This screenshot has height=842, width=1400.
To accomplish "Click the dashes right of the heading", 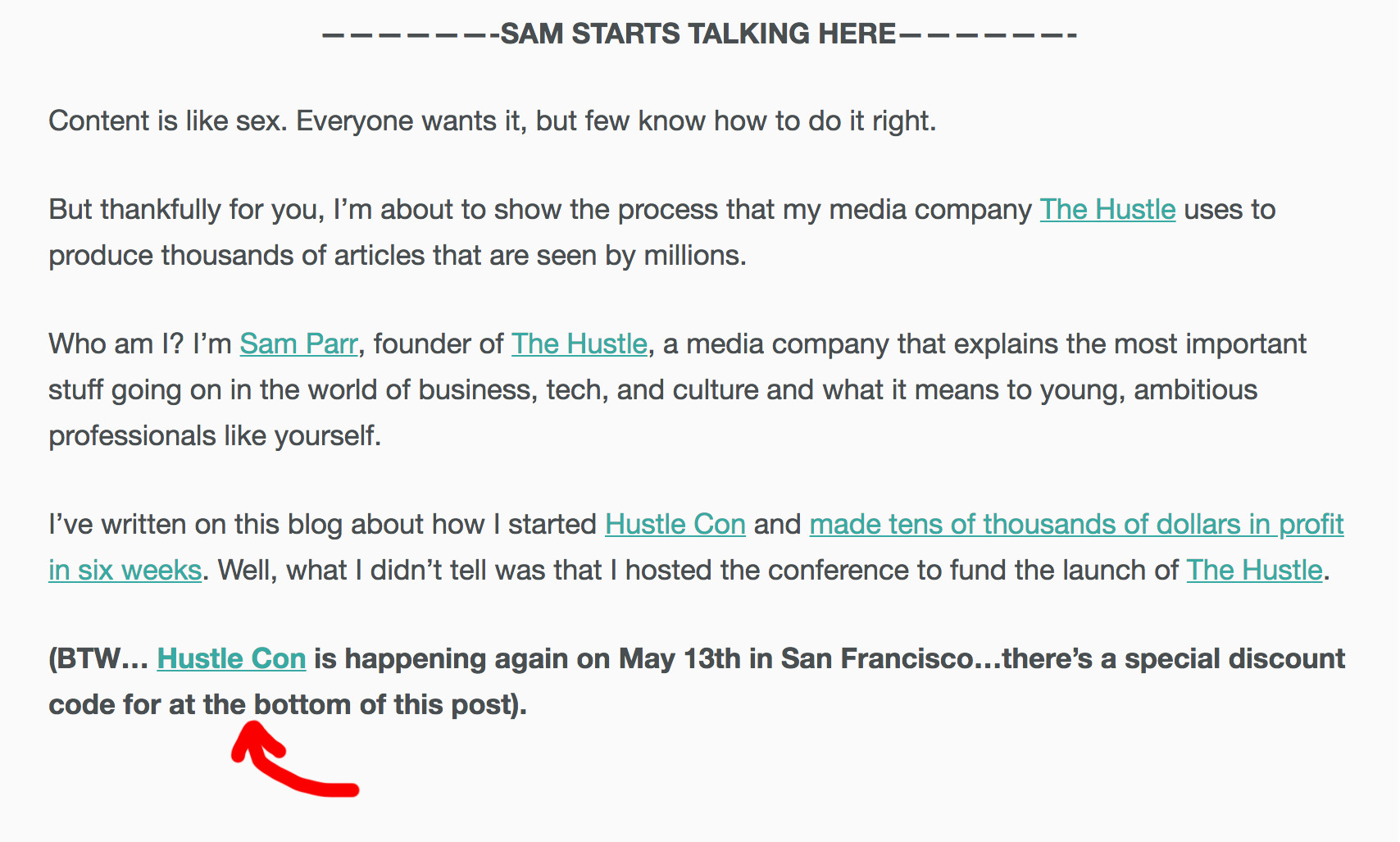I will (987, 35).
